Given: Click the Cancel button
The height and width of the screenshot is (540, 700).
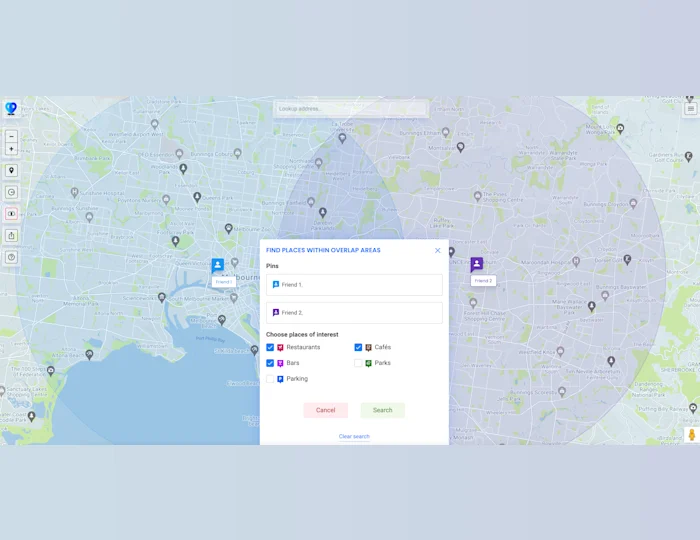Looking at the screenshot, I should [325, 410].
